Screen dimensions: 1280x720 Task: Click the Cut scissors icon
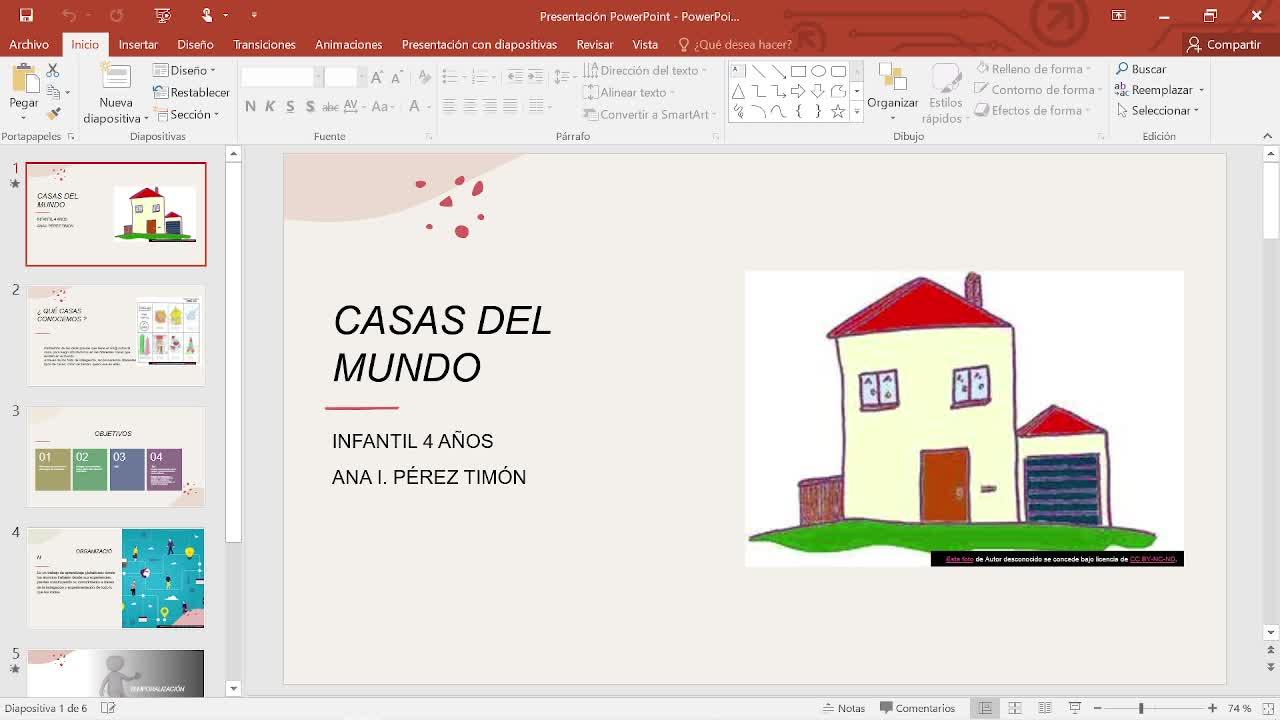(53, 70)
